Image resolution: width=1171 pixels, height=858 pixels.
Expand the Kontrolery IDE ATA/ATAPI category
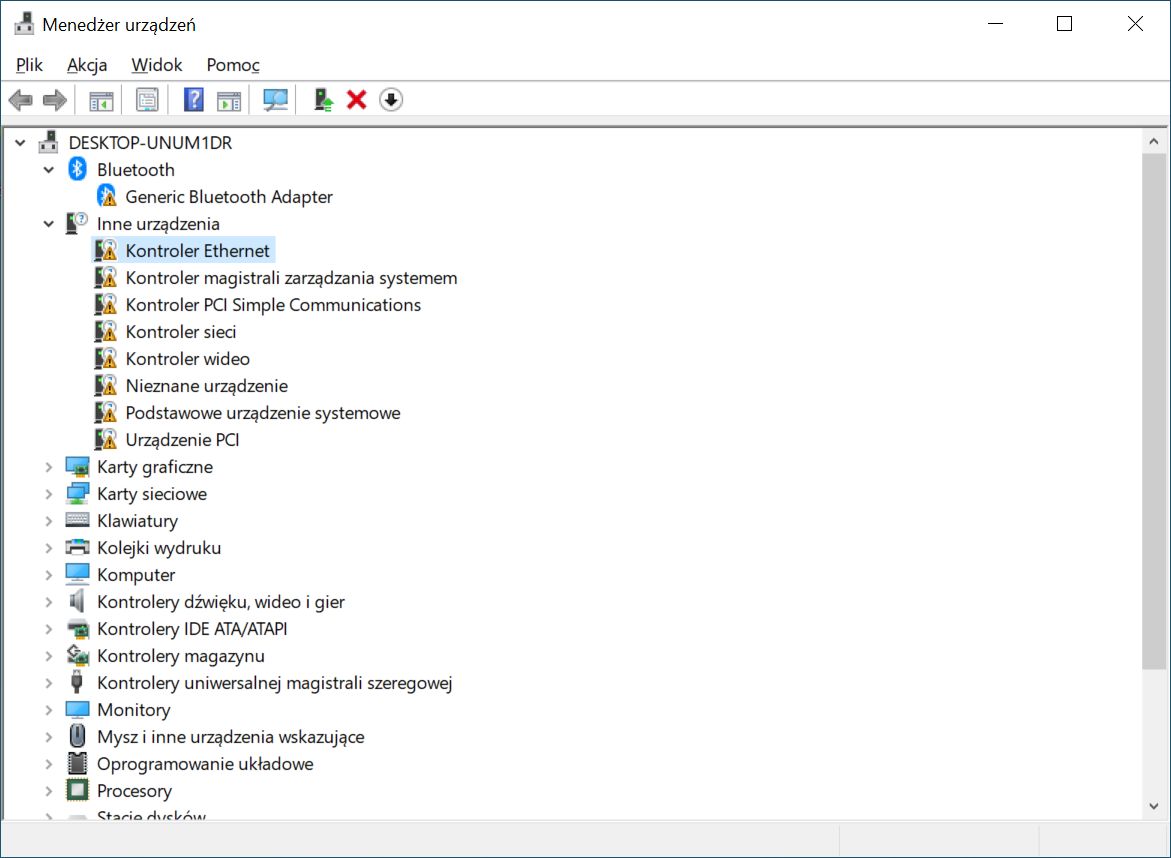tap(49, 629)
